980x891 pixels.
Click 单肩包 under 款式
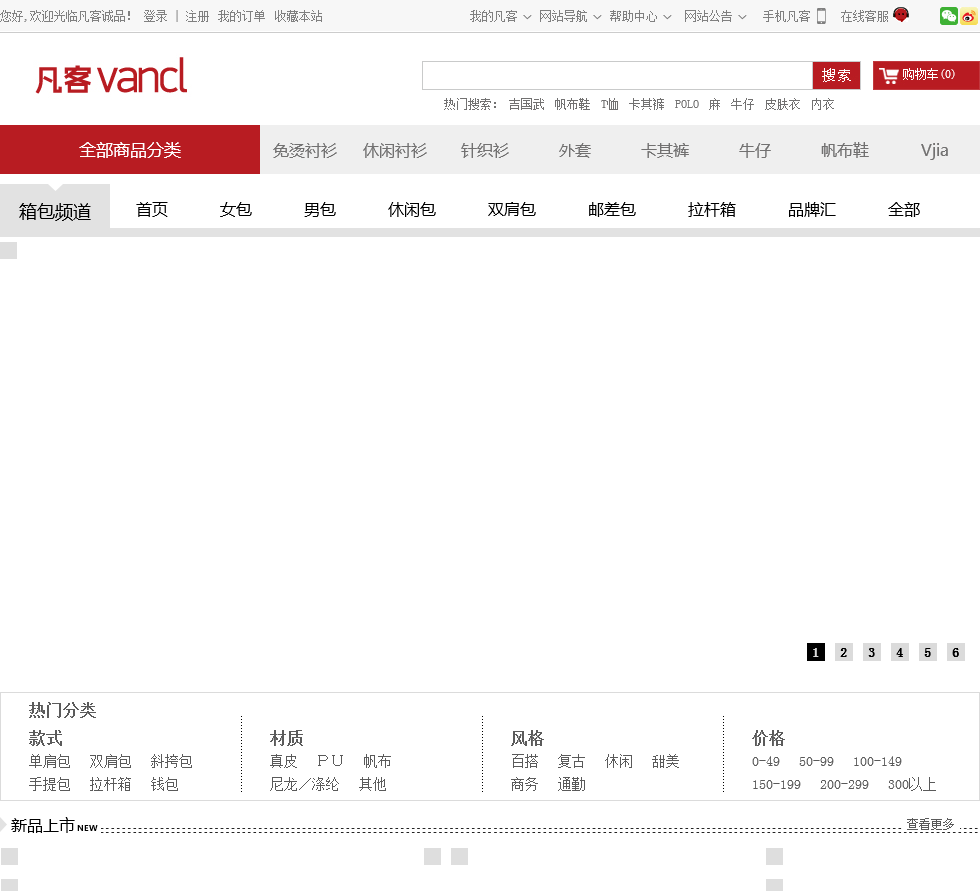(x=49, y=762)
